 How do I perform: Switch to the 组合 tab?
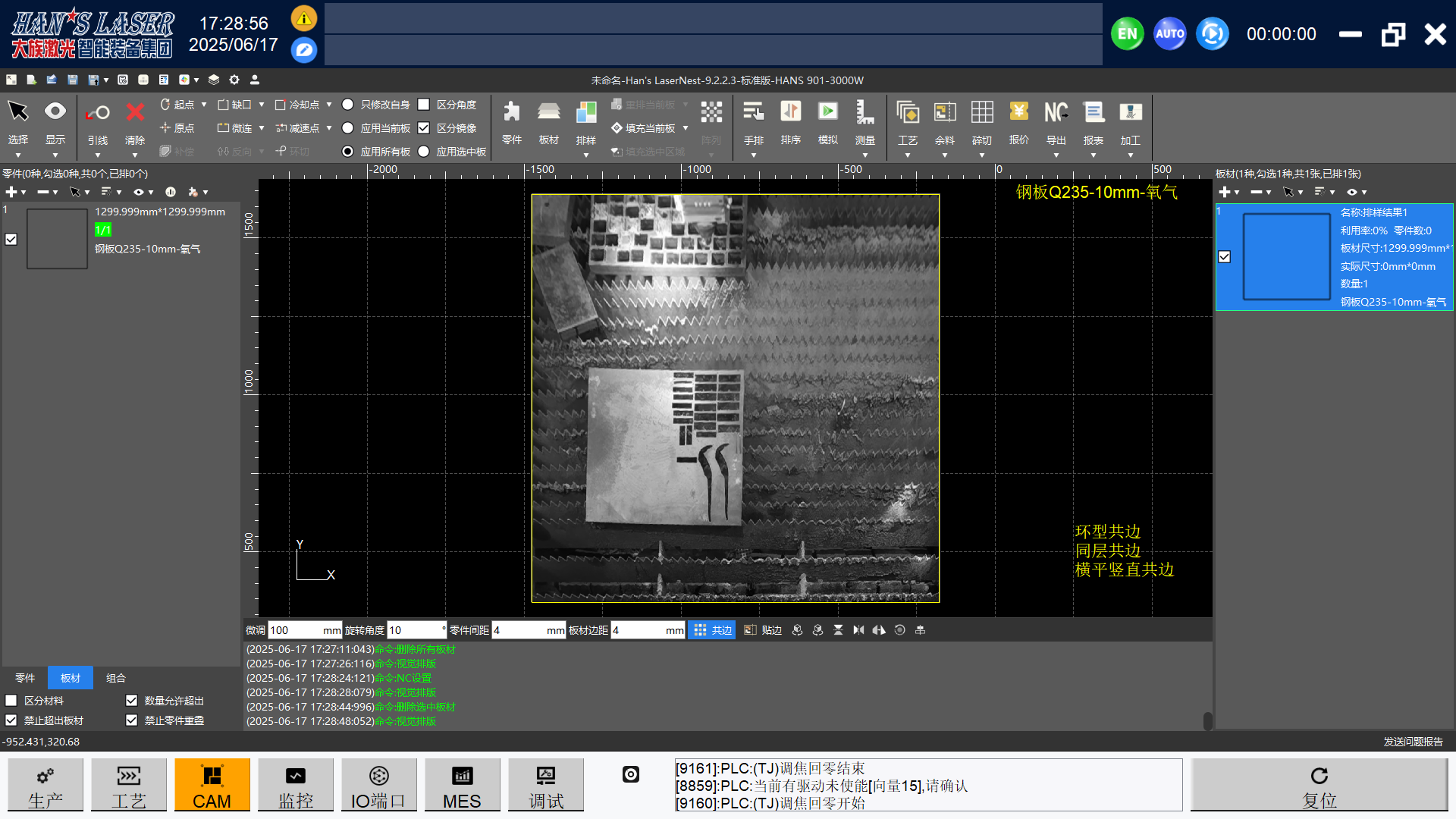(115, 678)
